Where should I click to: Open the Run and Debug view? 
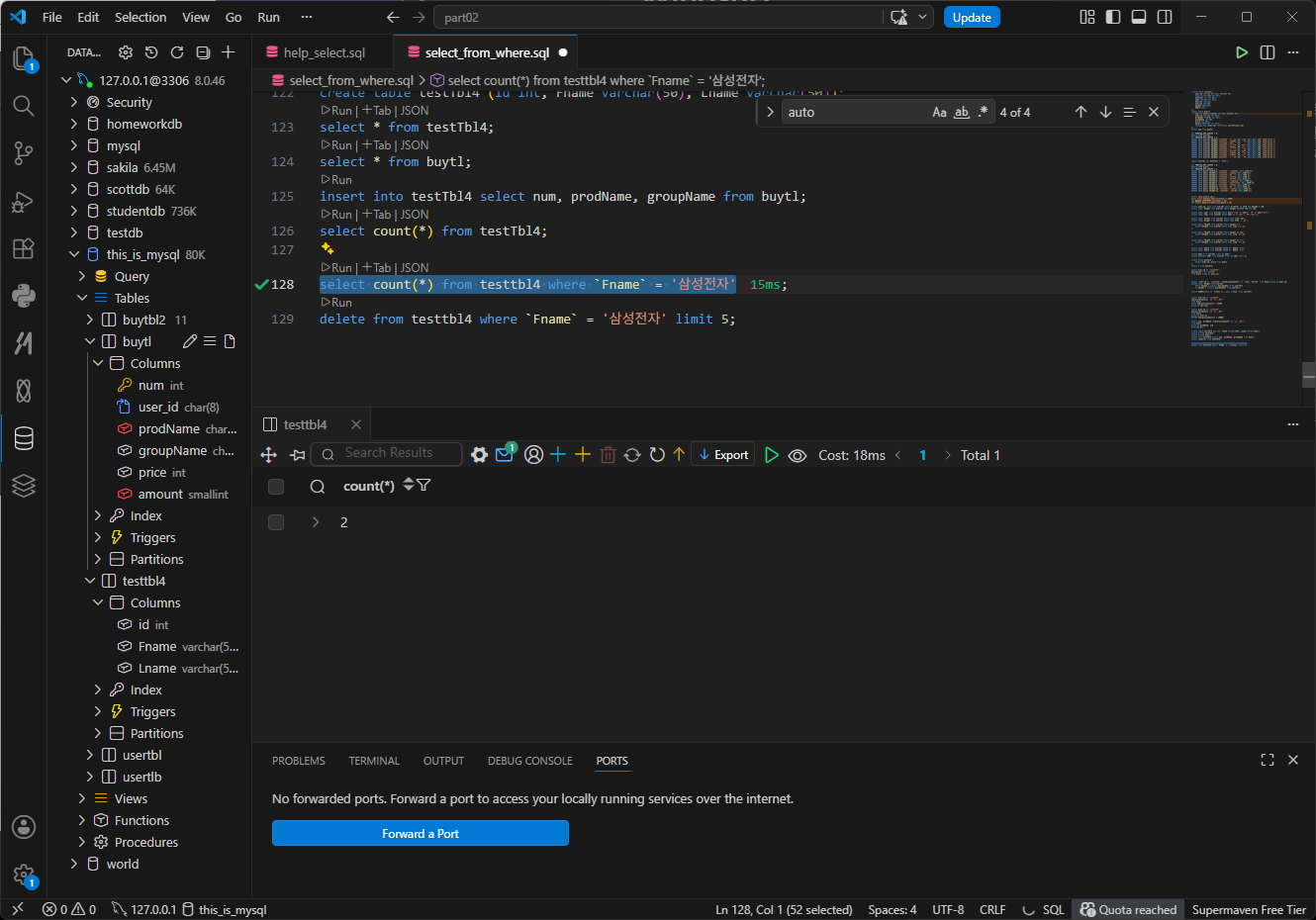pyautogui.click(x=24, y=202)
